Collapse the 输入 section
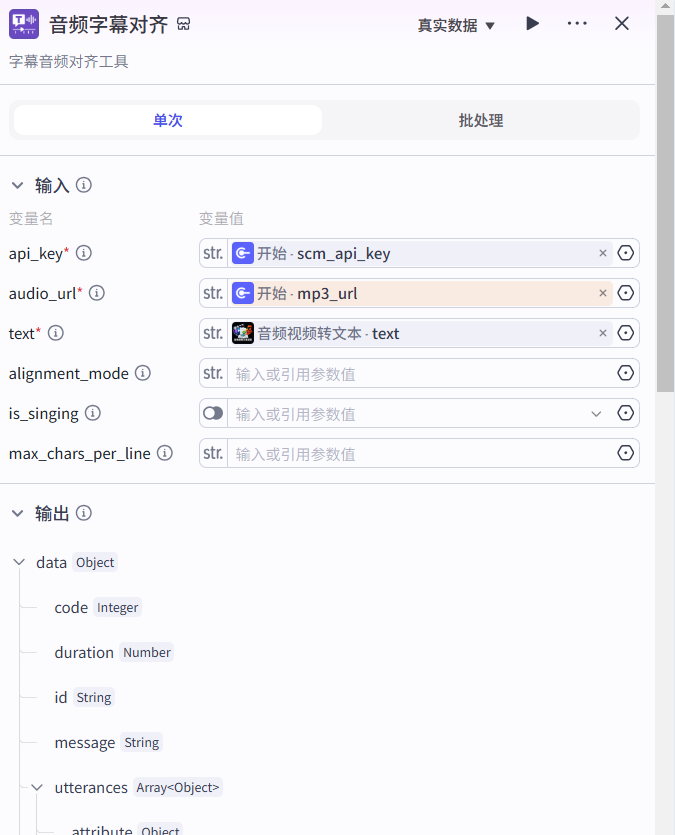The height and width of the screenshot is (835, 675). click(17, 185)
